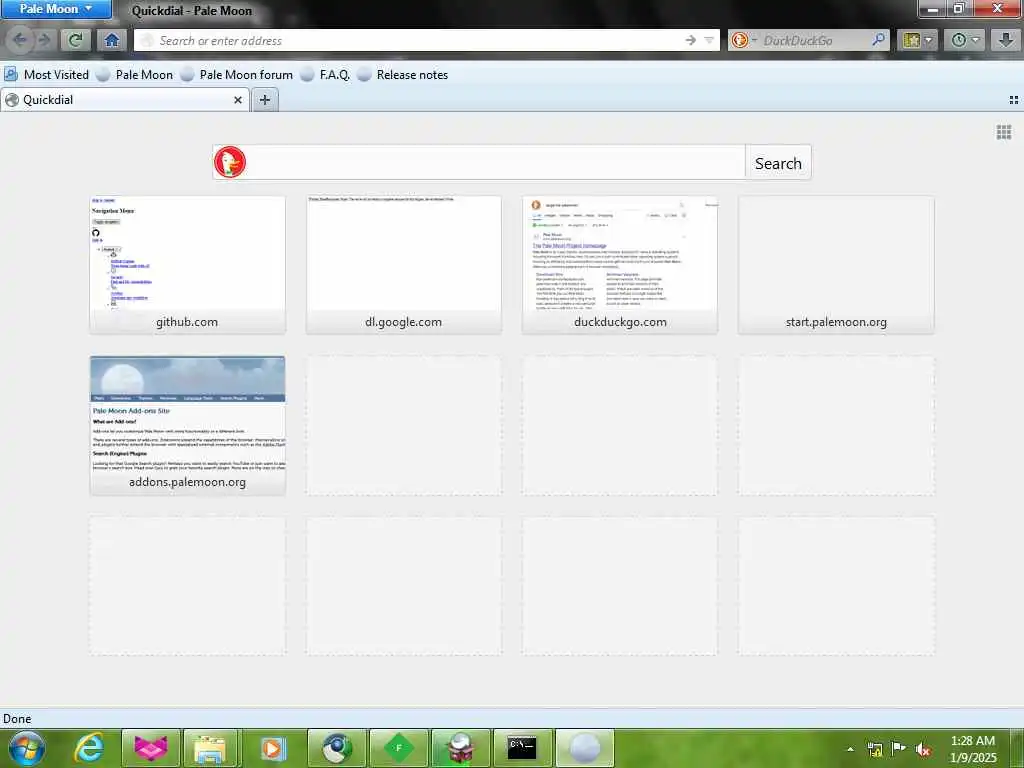Viewport: 1024px width, 768px height.
Task: Go forward with the forward arrow button
Action: point(44,40)
